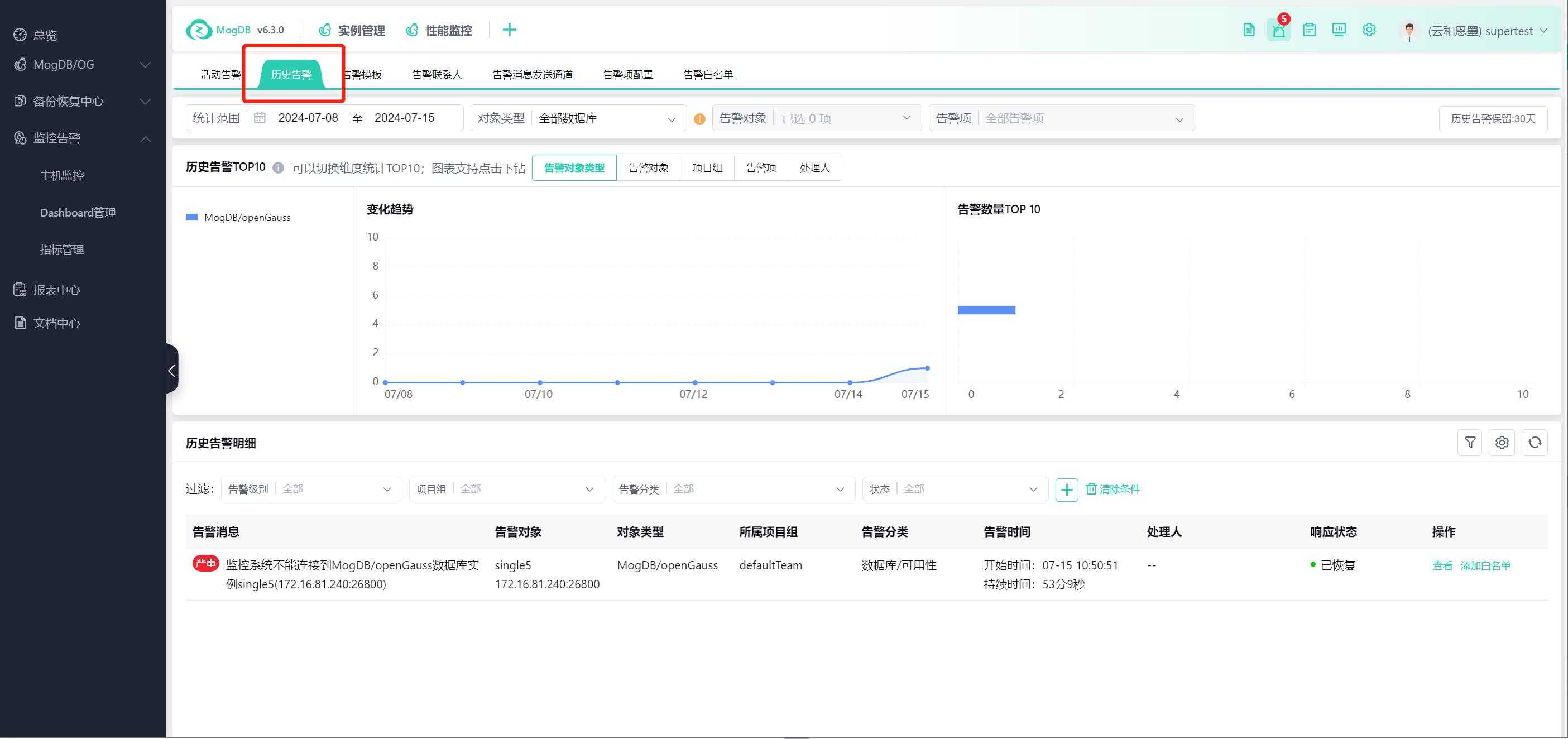Screen dimensions: 1568x739
Task: Expand the 备份恢复中心 sidebar section
Action: [x=83, y=101]
